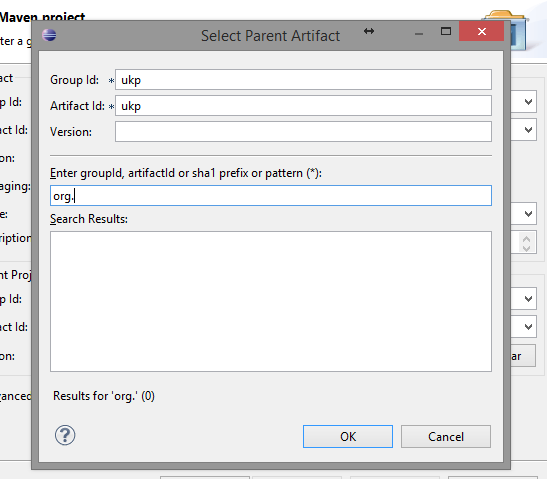Open the help question mark icon
Image resolution: width=547 pixels, height=479 pixels.
(x=65, y=435)
